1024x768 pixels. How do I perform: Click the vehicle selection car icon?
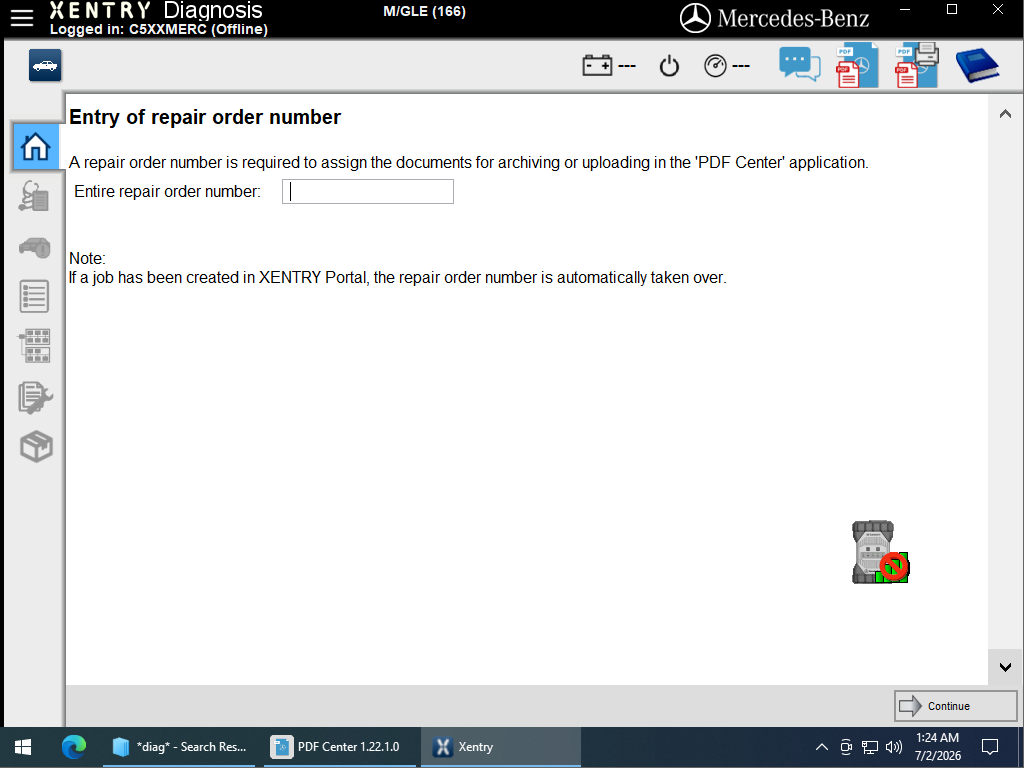pyautogui.click(x=45, y=65)
